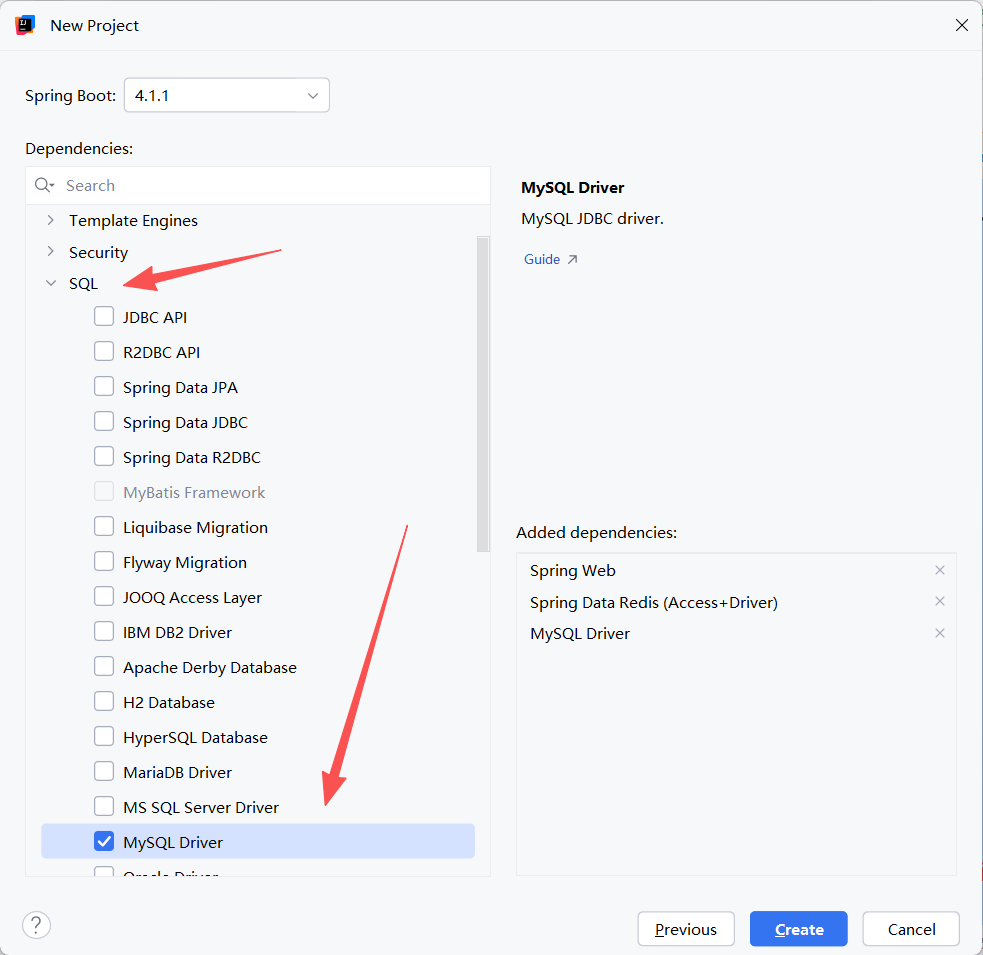Remove Spring Web from added dependencies
This screenshot has height=955, width=983.
coord(940,570)
